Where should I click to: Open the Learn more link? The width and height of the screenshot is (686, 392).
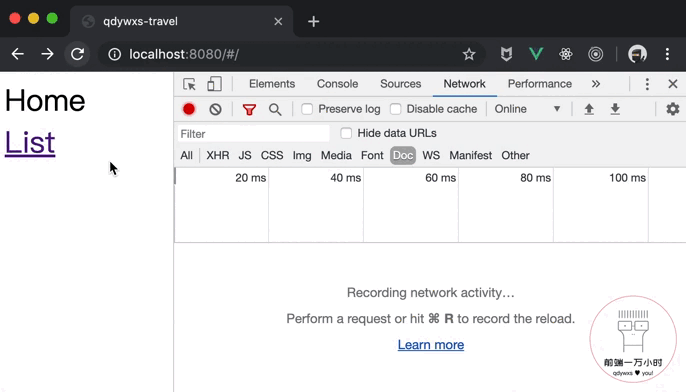point(431,345)
